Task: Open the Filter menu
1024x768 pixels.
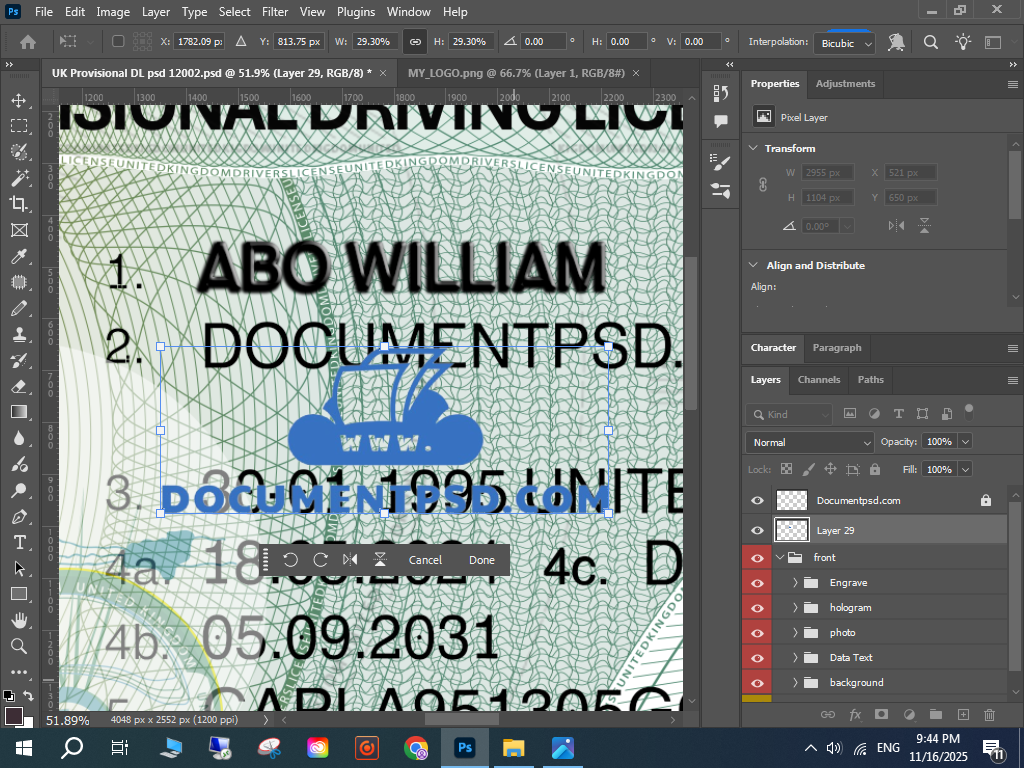Action: point(275,12)
